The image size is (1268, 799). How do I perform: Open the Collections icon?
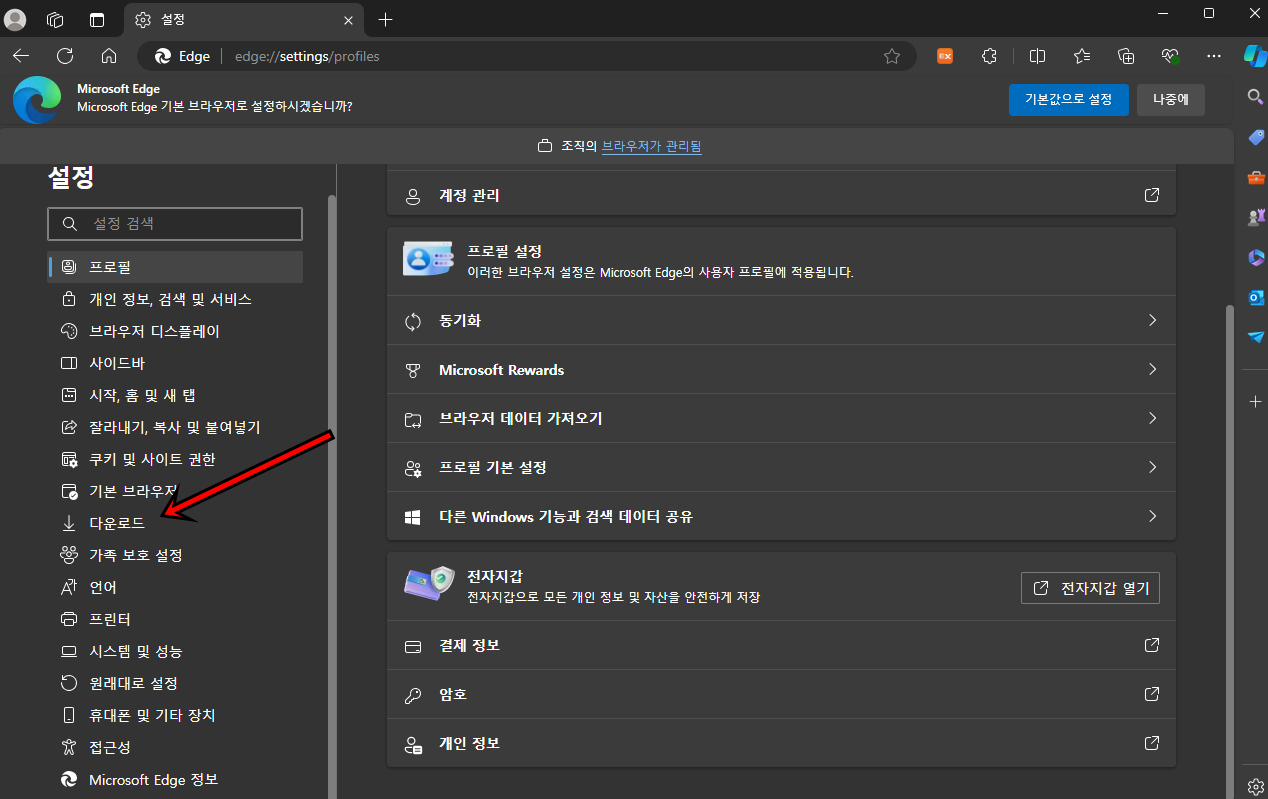click(x=1126, y=56)
